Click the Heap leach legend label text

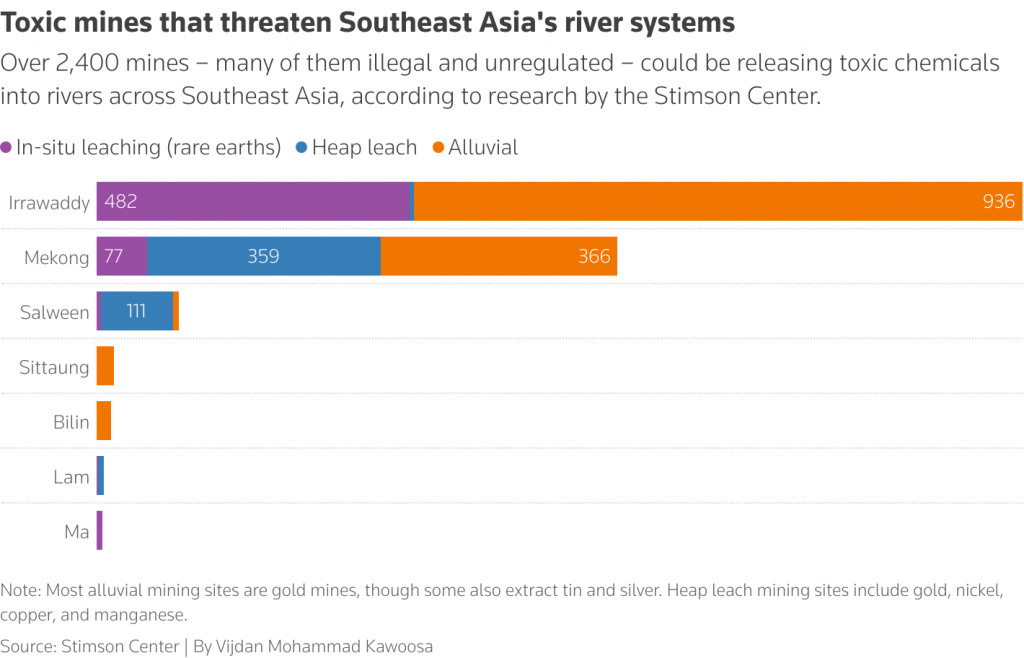364,148
